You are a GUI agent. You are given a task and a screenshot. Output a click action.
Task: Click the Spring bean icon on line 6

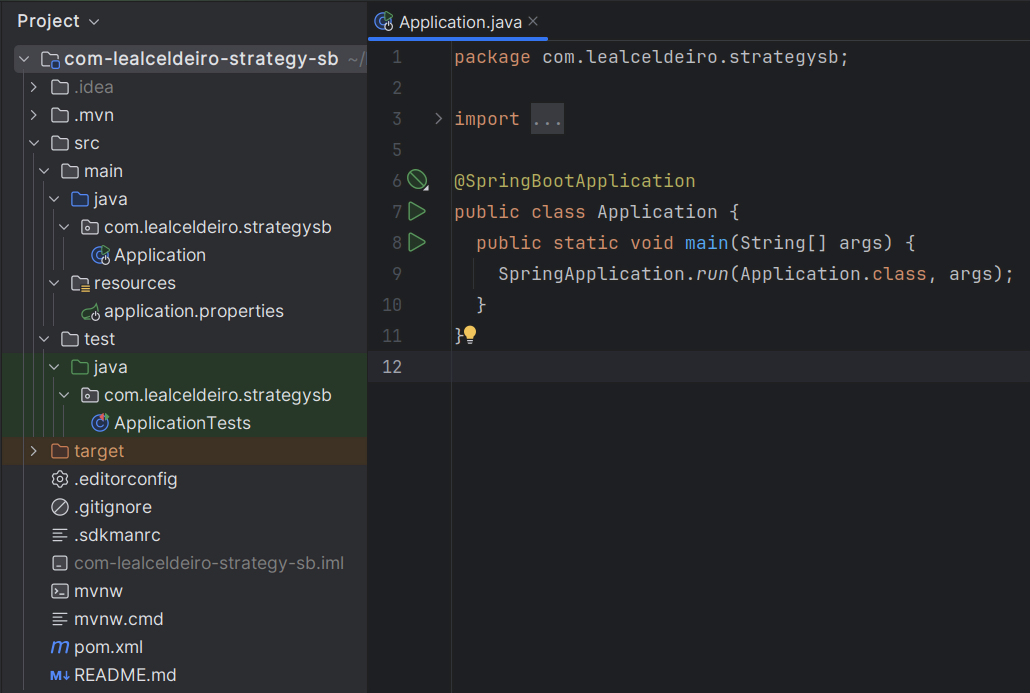[x=417, y=180]
